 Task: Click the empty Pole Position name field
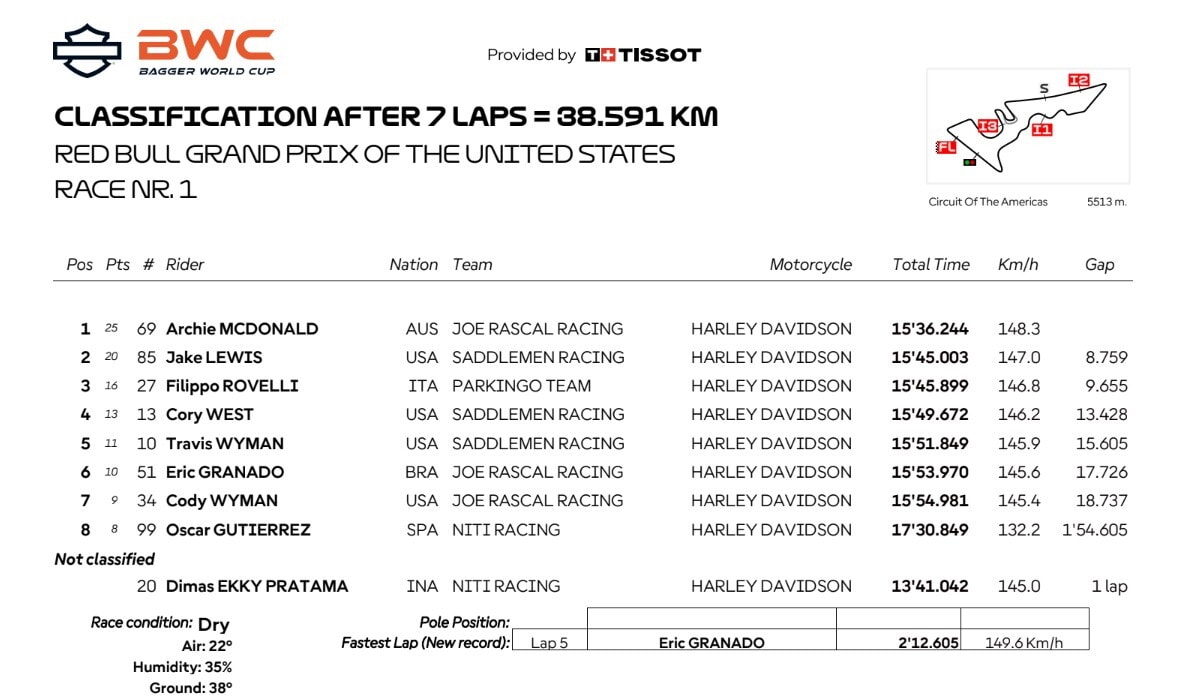tap(711, 619)
